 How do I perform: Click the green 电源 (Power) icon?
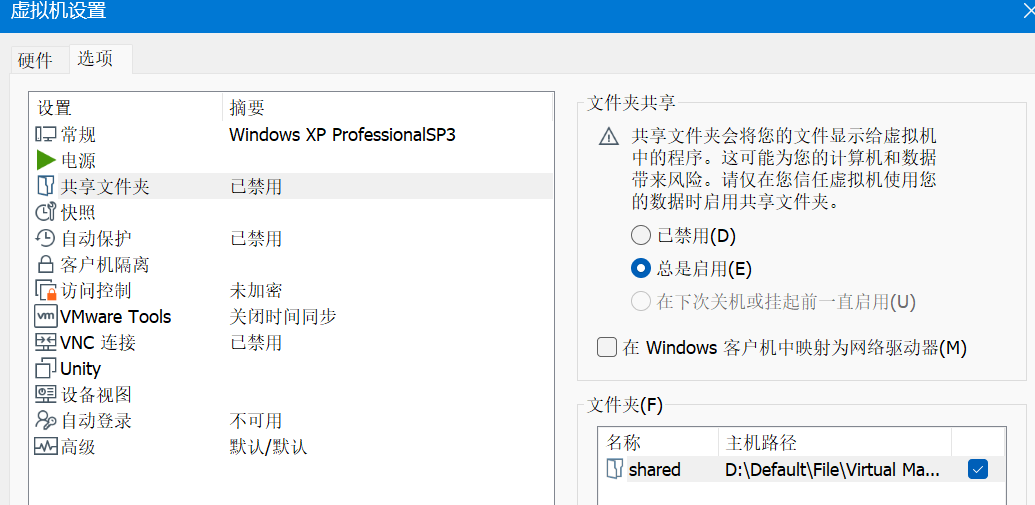[x=46, y=160]
